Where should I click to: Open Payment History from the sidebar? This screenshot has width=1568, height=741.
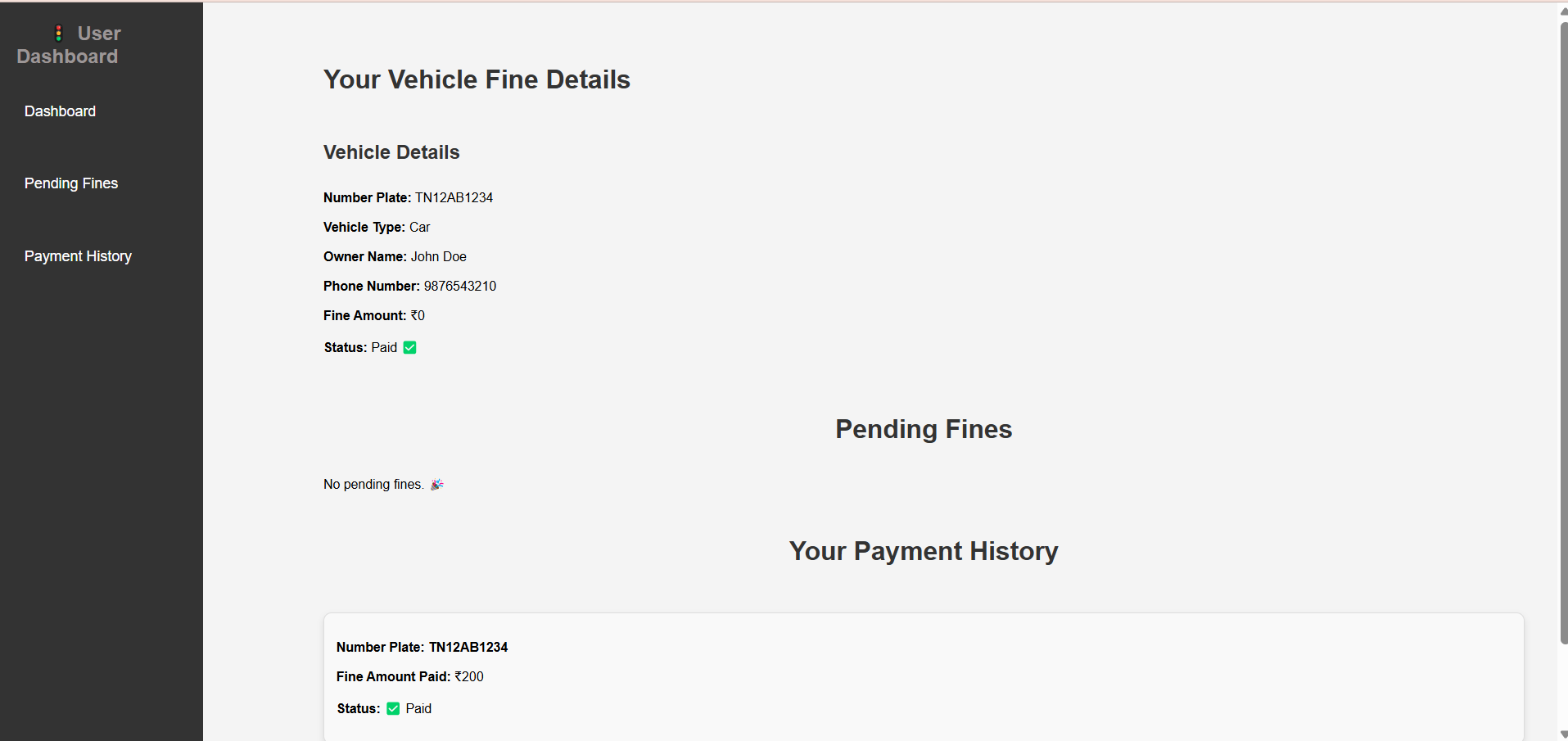pos(78,256)
